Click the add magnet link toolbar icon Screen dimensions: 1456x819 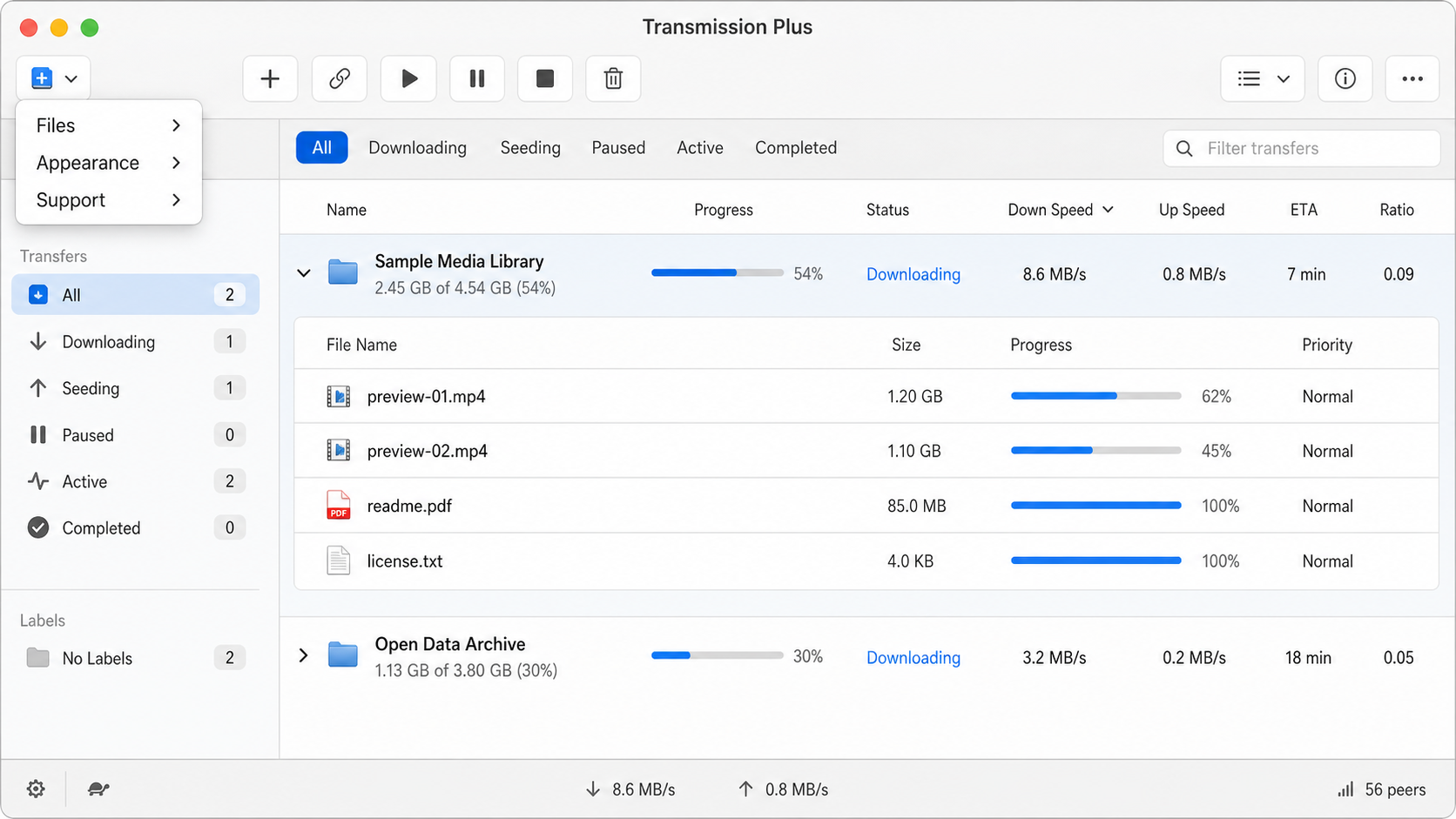339,78
